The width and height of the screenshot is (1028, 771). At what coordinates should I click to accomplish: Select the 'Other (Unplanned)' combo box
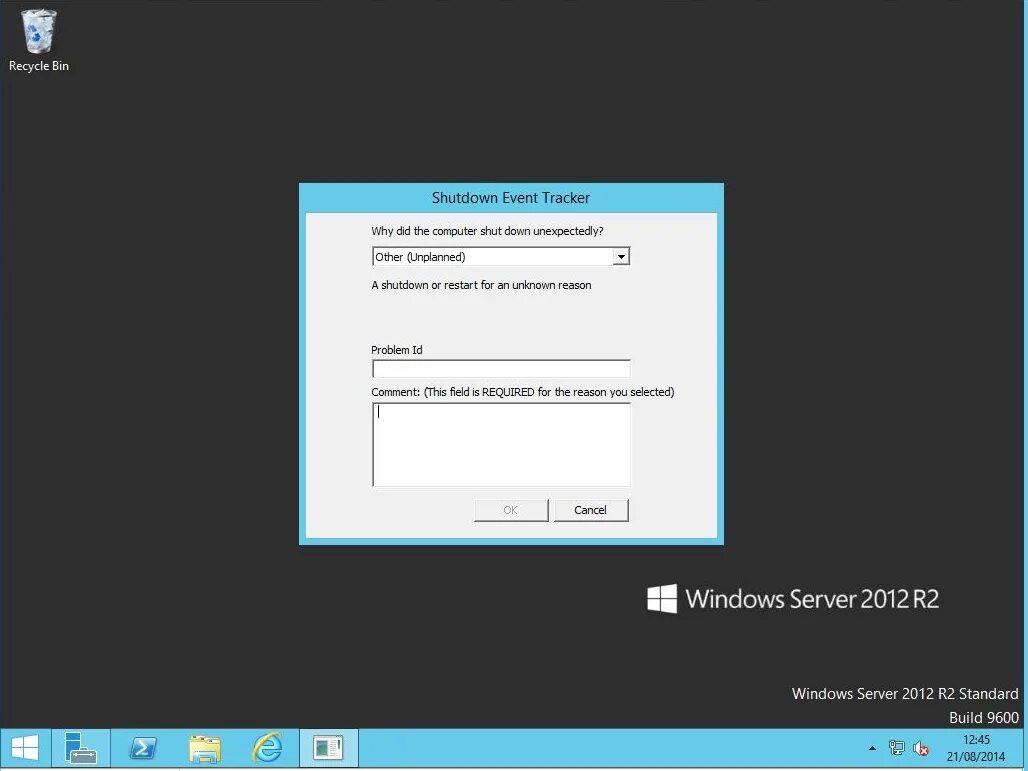tap(501, 256)
